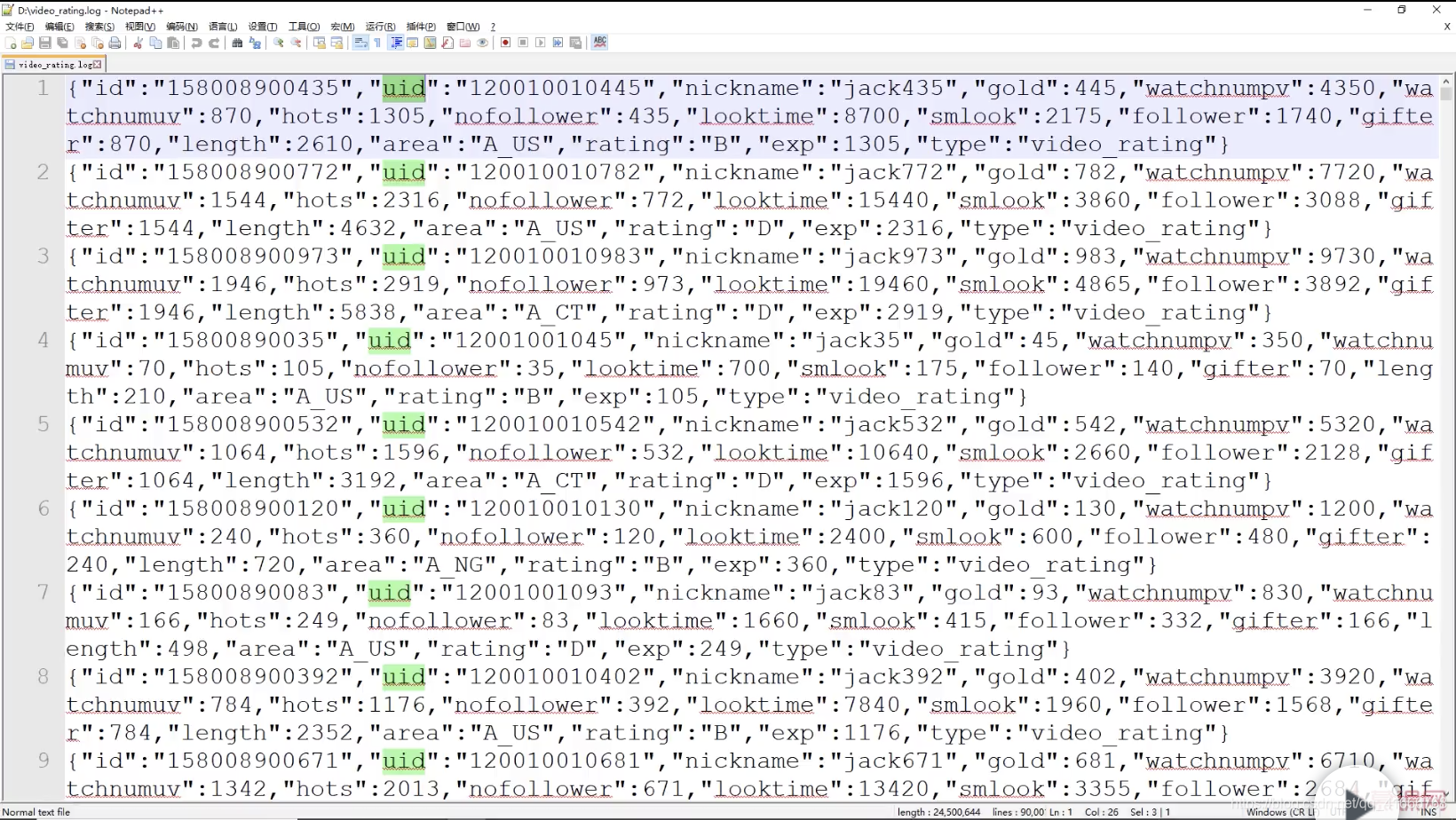Open the 宏(M) menu
The width and height of the screenshot is (1456, 820).
[342, 27]
